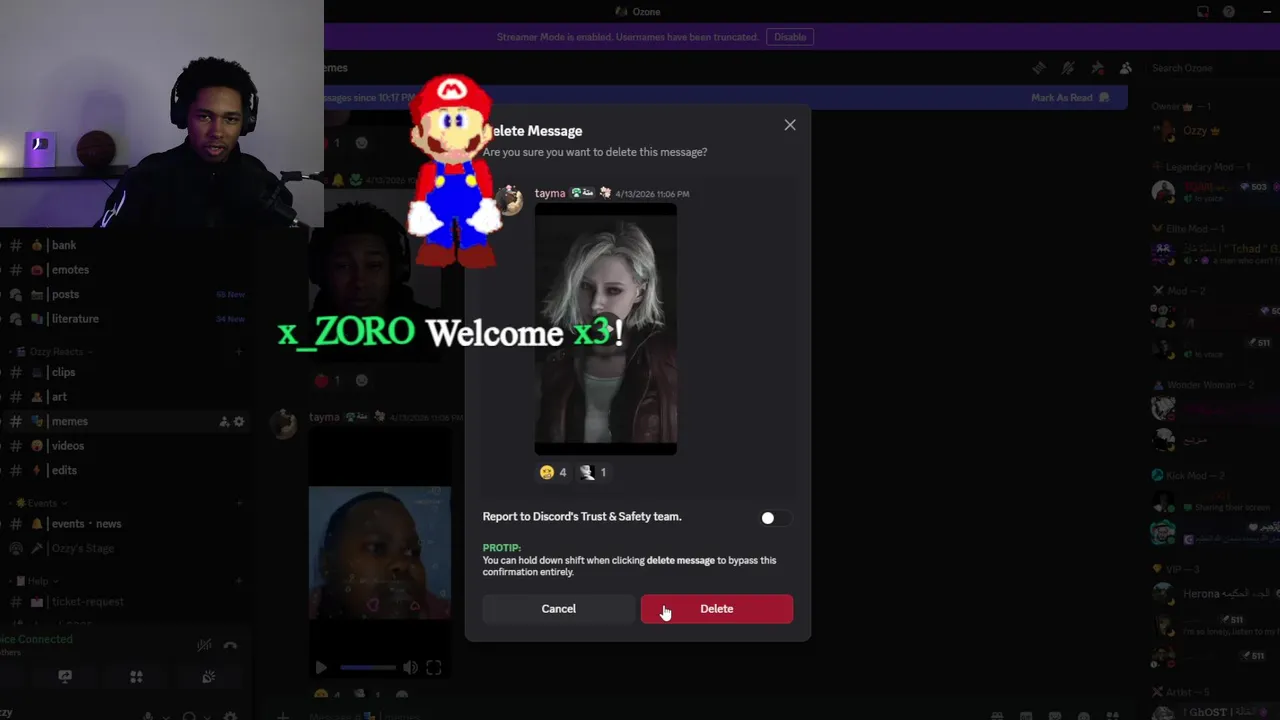The height and width of the screenshot is (720, 1280).
Task: Add a channel to the Help category
Action: (x=239, y=581)
